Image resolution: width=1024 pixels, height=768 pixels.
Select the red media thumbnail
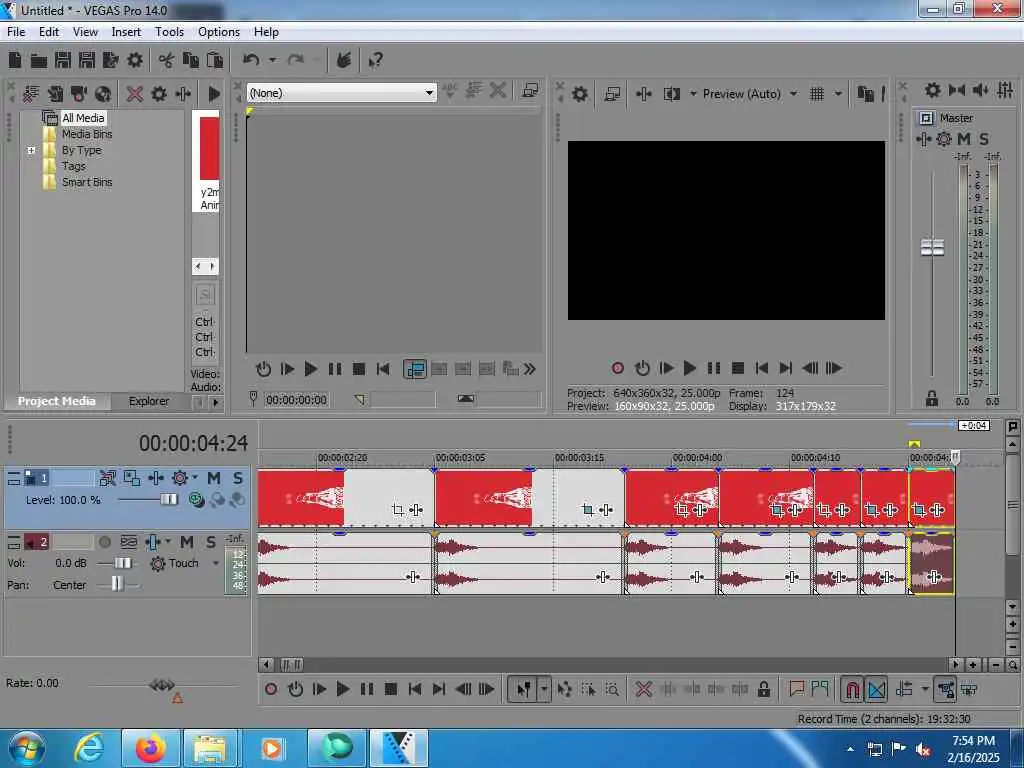click(210, 149)
